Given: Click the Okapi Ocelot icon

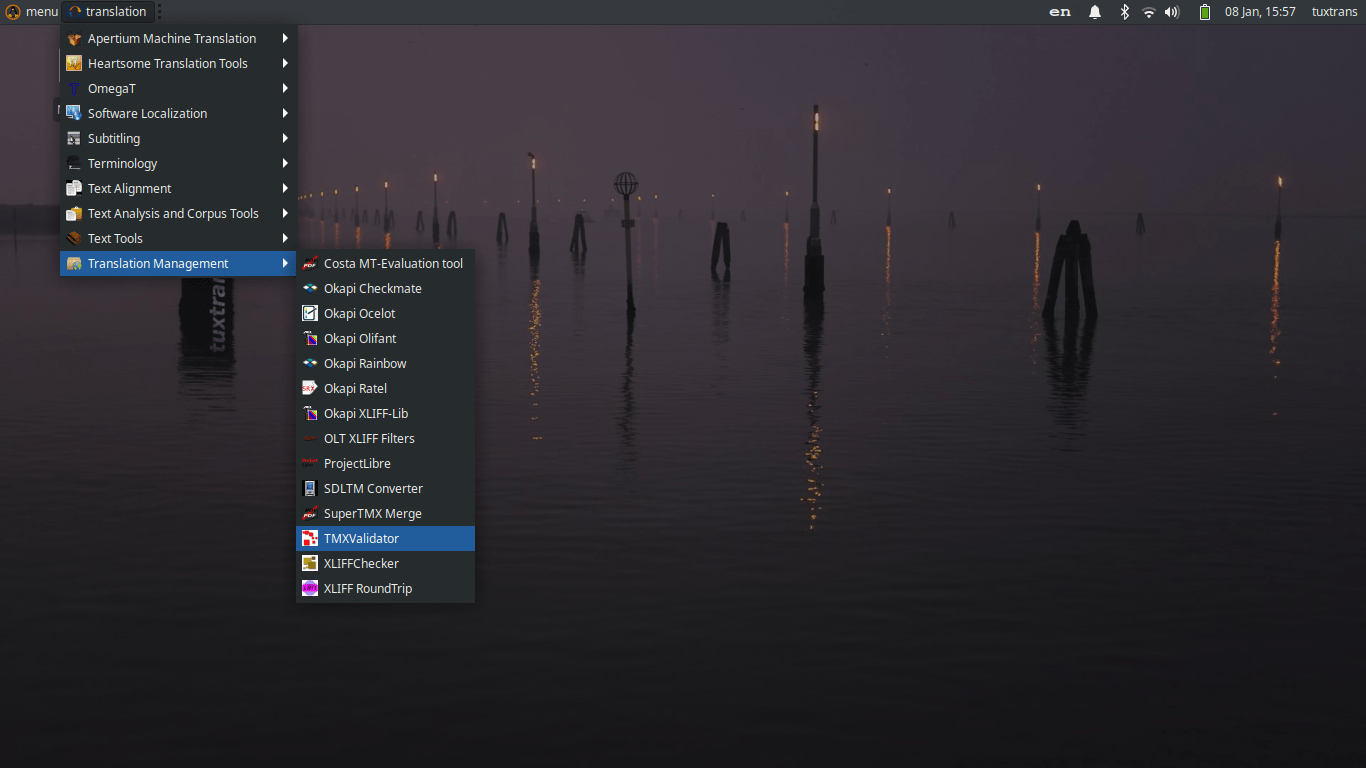Looking at the screenshot, I should click(x=310, y=314).
